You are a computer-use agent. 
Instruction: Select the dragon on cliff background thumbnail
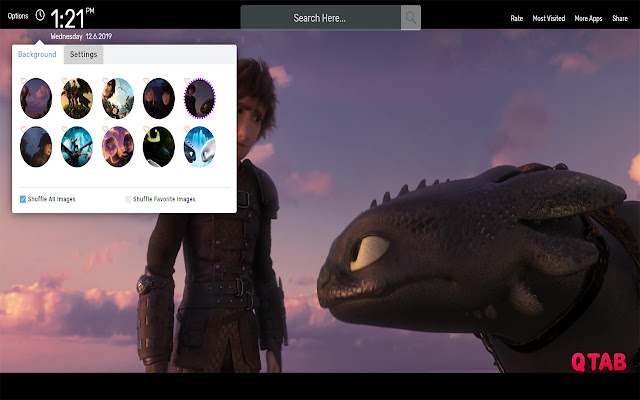(77, 98)
